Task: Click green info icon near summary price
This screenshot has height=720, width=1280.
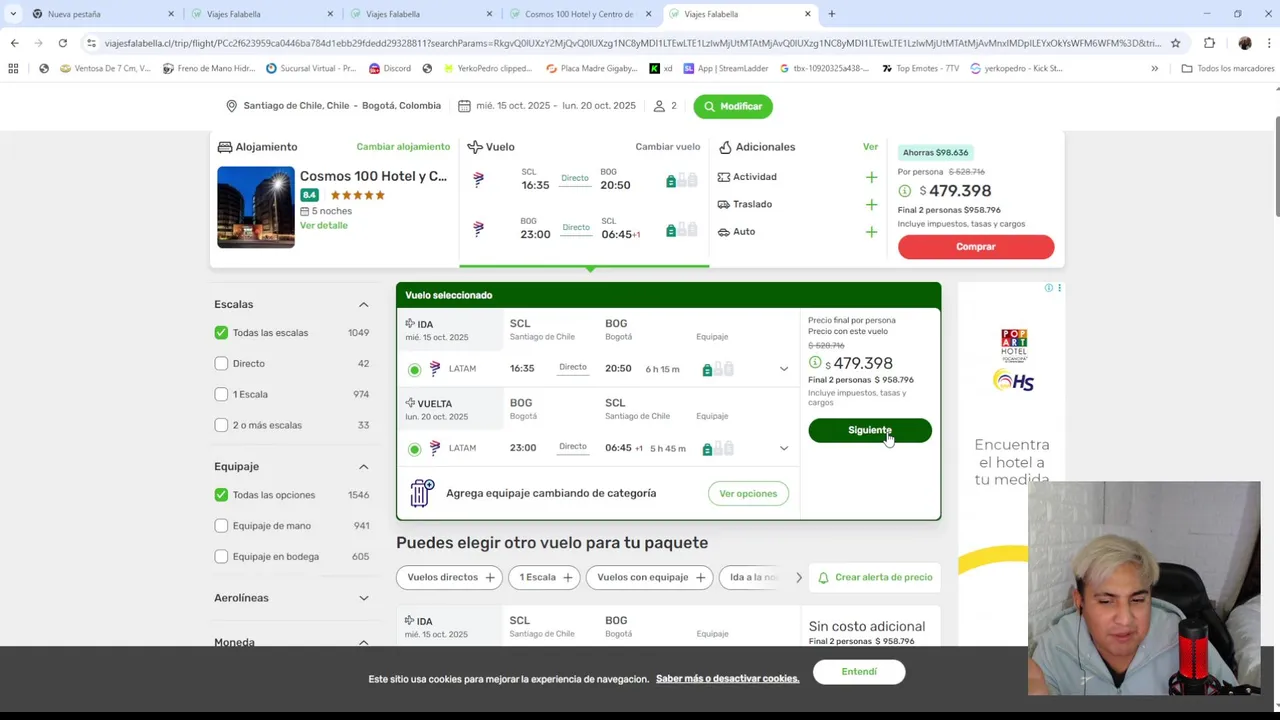Action: pos(905,191)
